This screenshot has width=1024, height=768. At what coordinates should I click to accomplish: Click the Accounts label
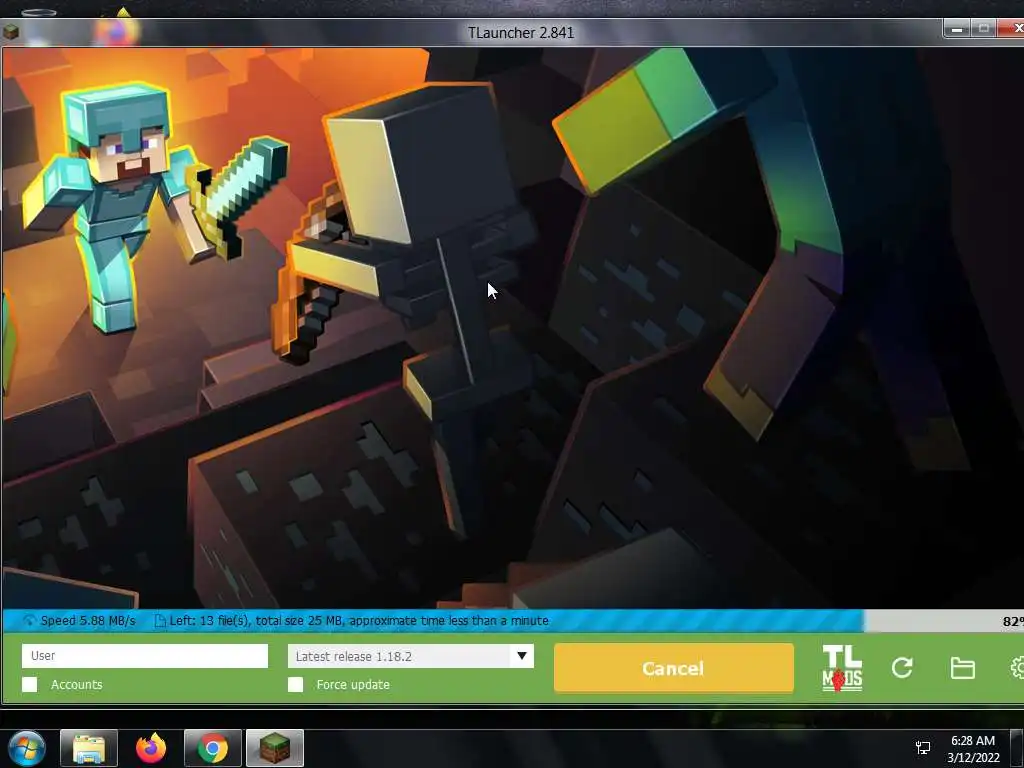76,684
